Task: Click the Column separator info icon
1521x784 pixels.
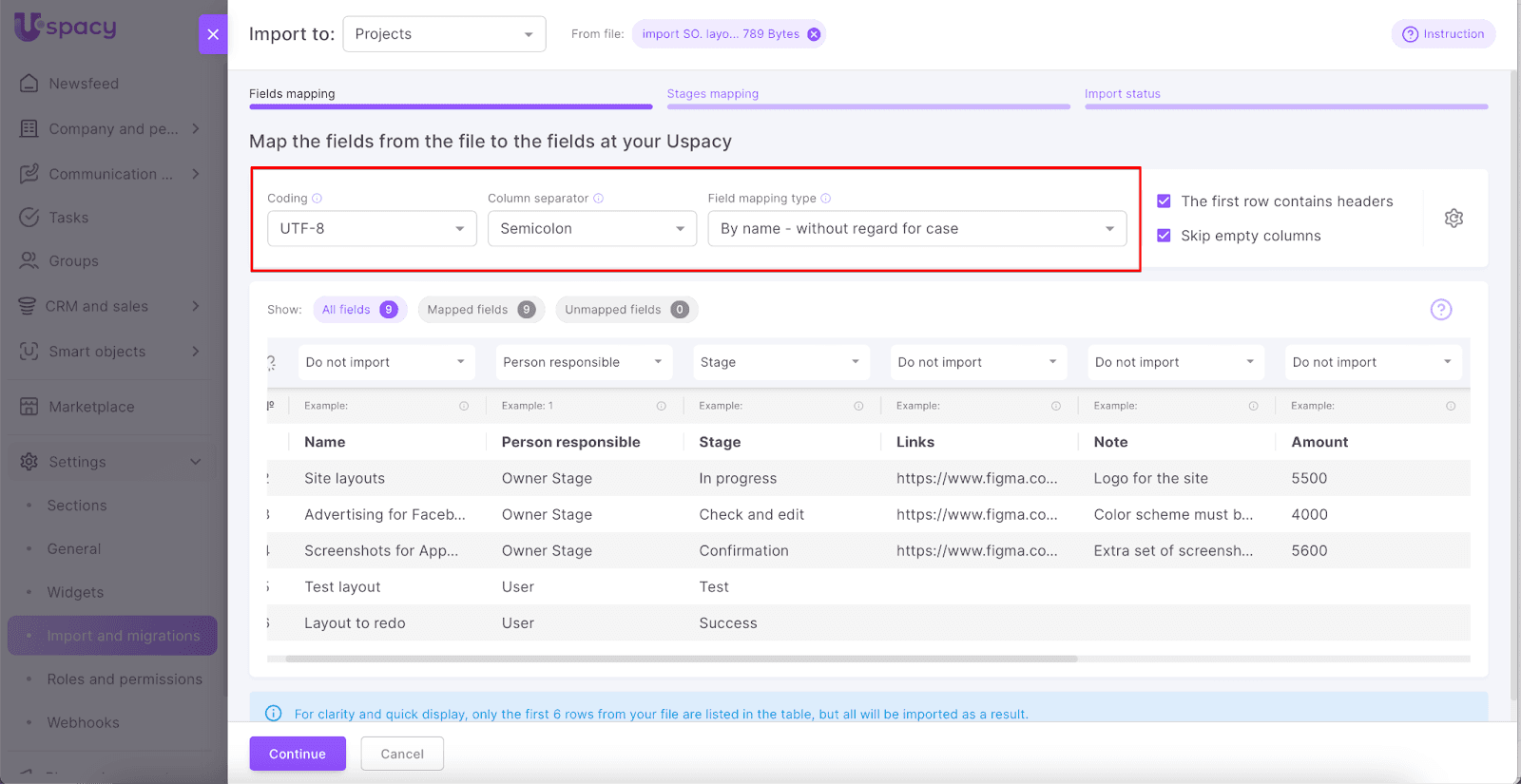Action: click(599, 199)
